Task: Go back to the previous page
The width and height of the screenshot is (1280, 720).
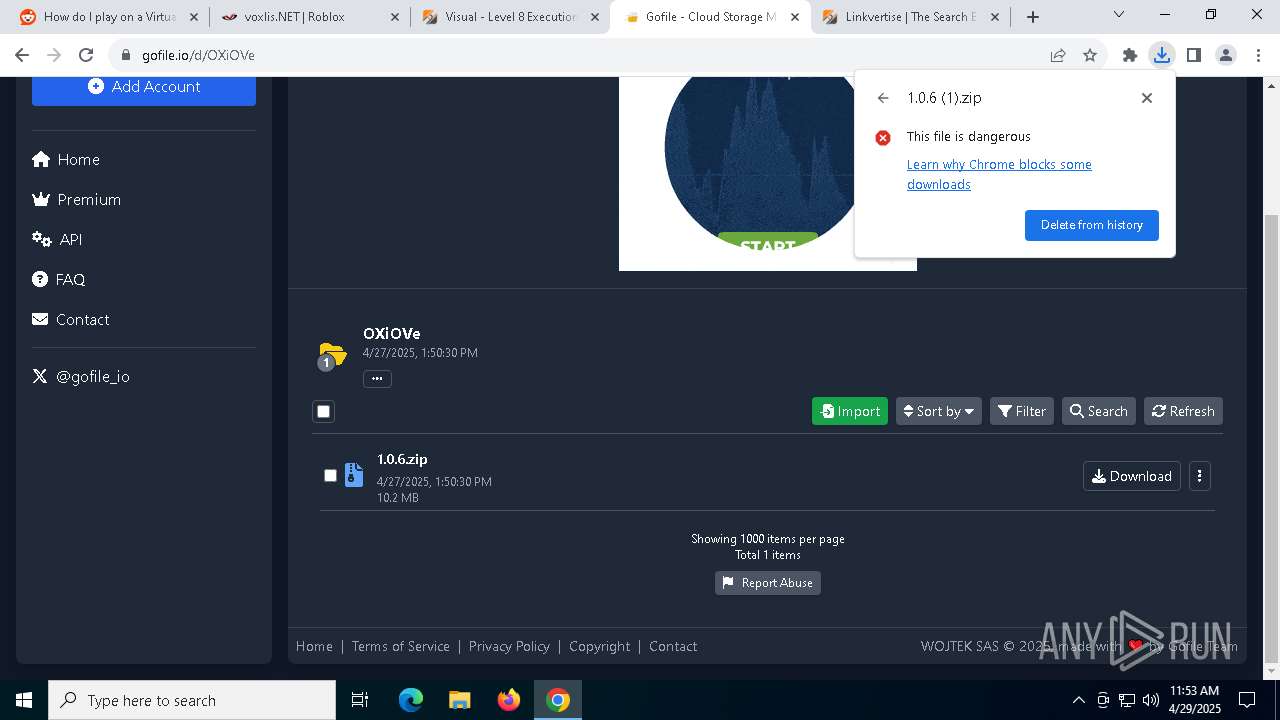Action: [x=22, y=56]
